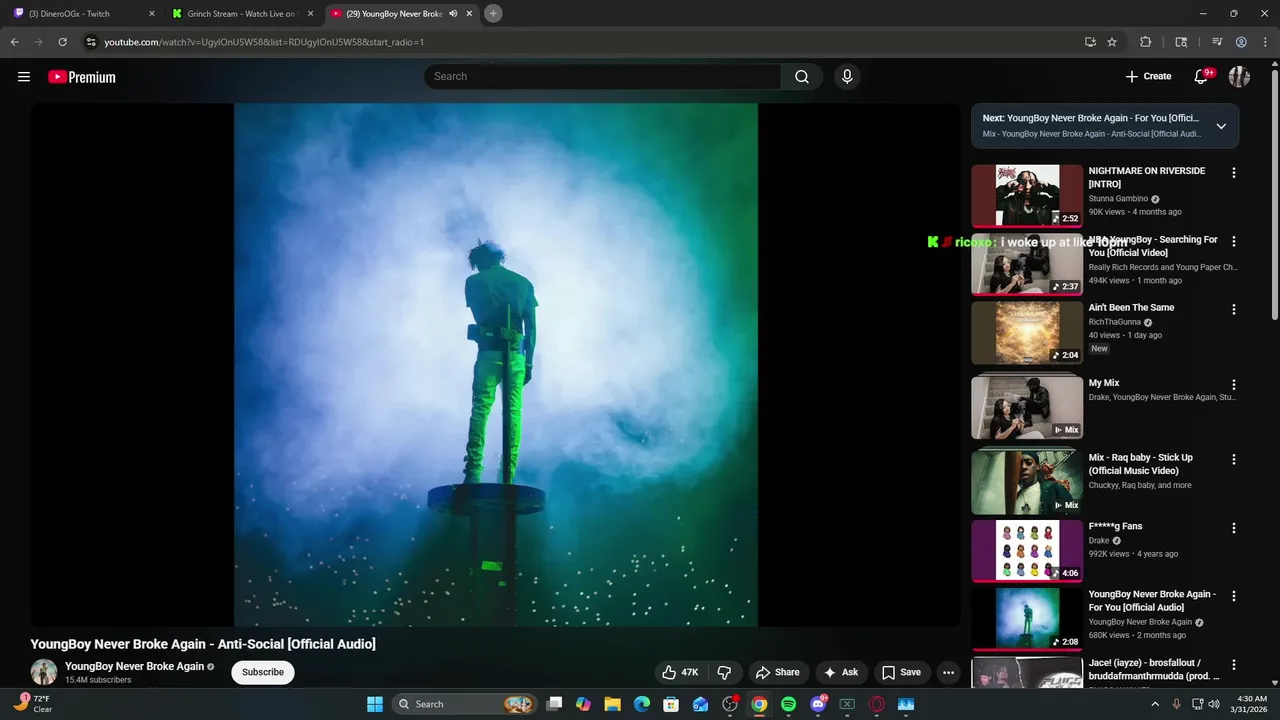1280x720 pixels.
Task: Toggle system volume icon in tray
Action: 1214,704
